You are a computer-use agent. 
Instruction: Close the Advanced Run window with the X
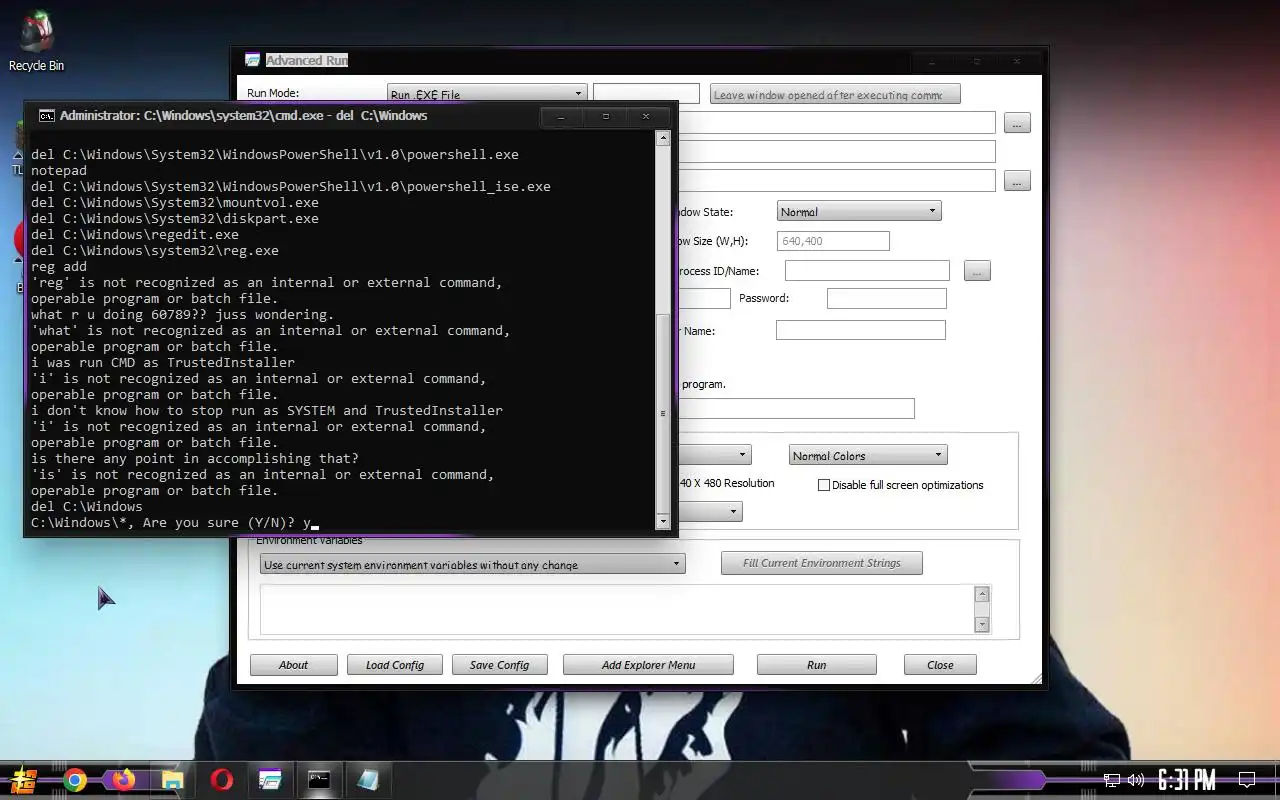(1017, 62)
